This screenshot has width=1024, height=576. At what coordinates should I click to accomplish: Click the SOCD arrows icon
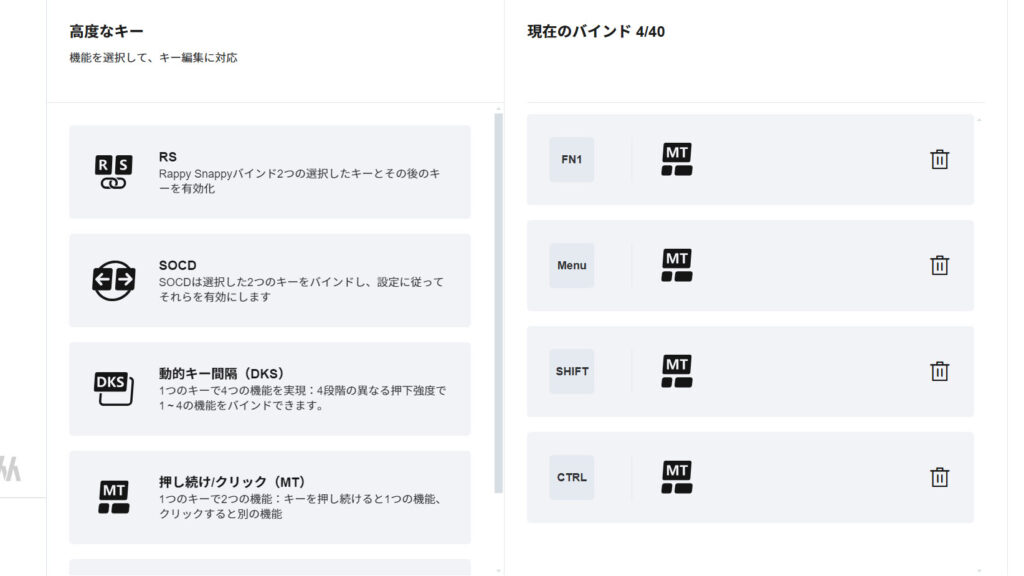[113, 281]
